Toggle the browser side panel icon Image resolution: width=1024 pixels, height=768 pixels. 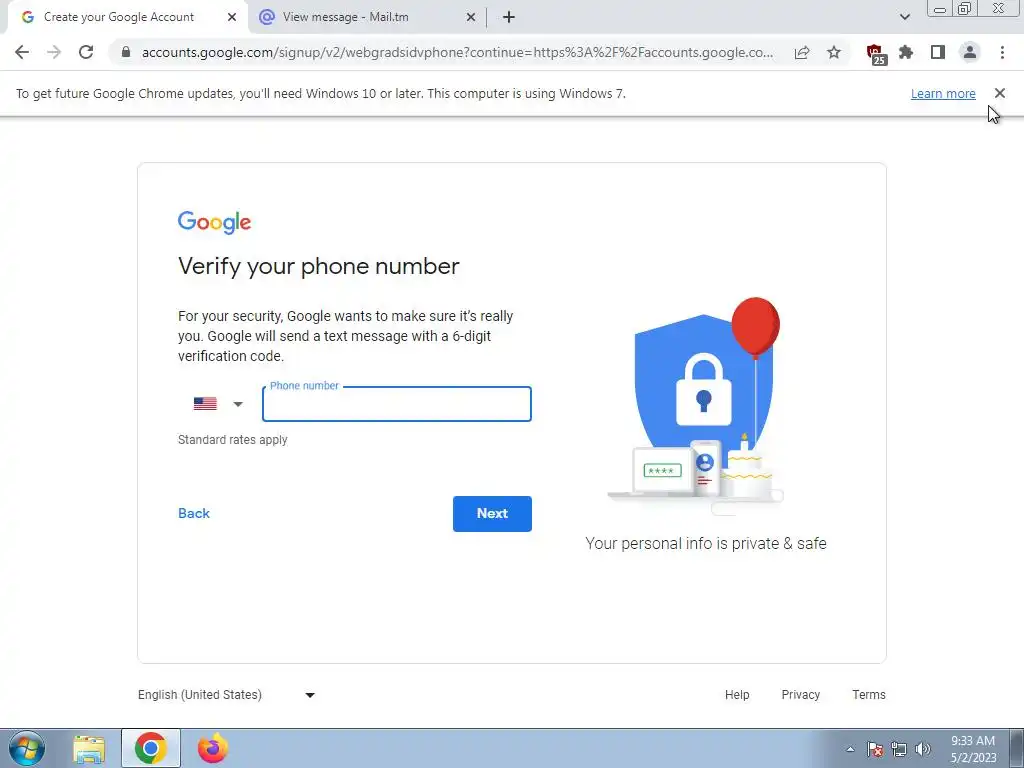tap(938, 52)
